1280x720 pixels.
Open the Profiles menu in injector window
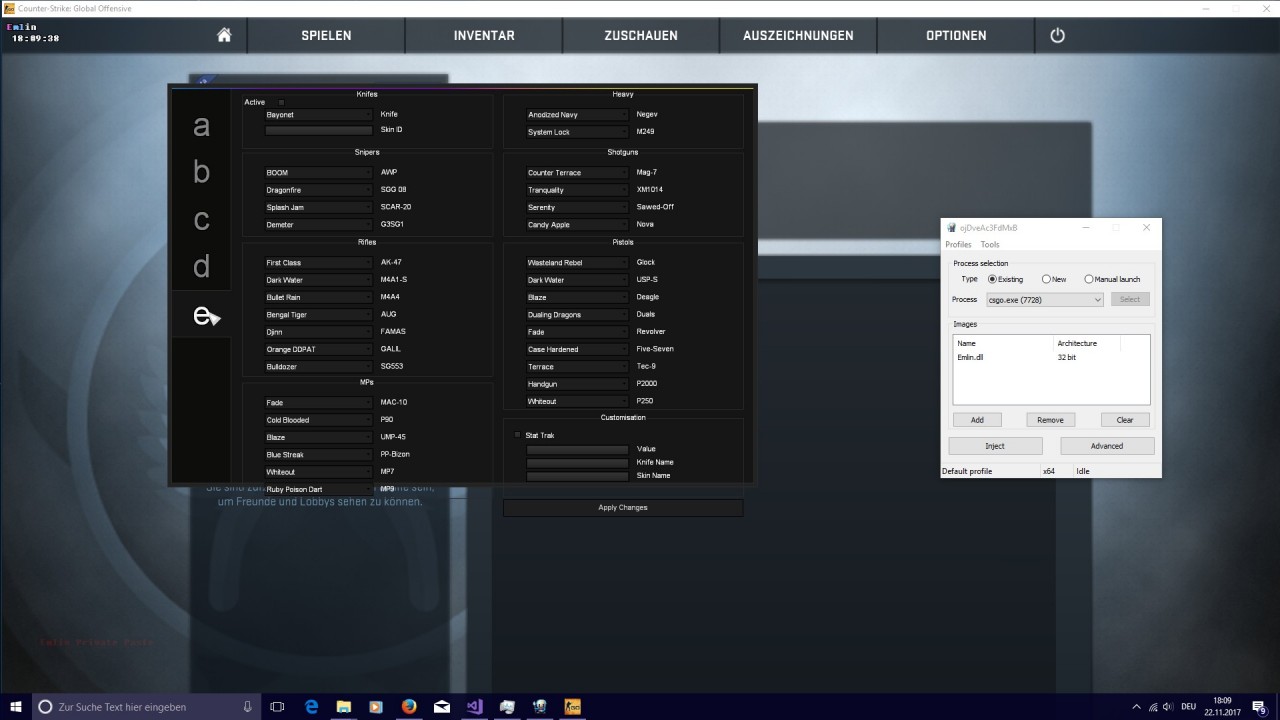(958, 245)
